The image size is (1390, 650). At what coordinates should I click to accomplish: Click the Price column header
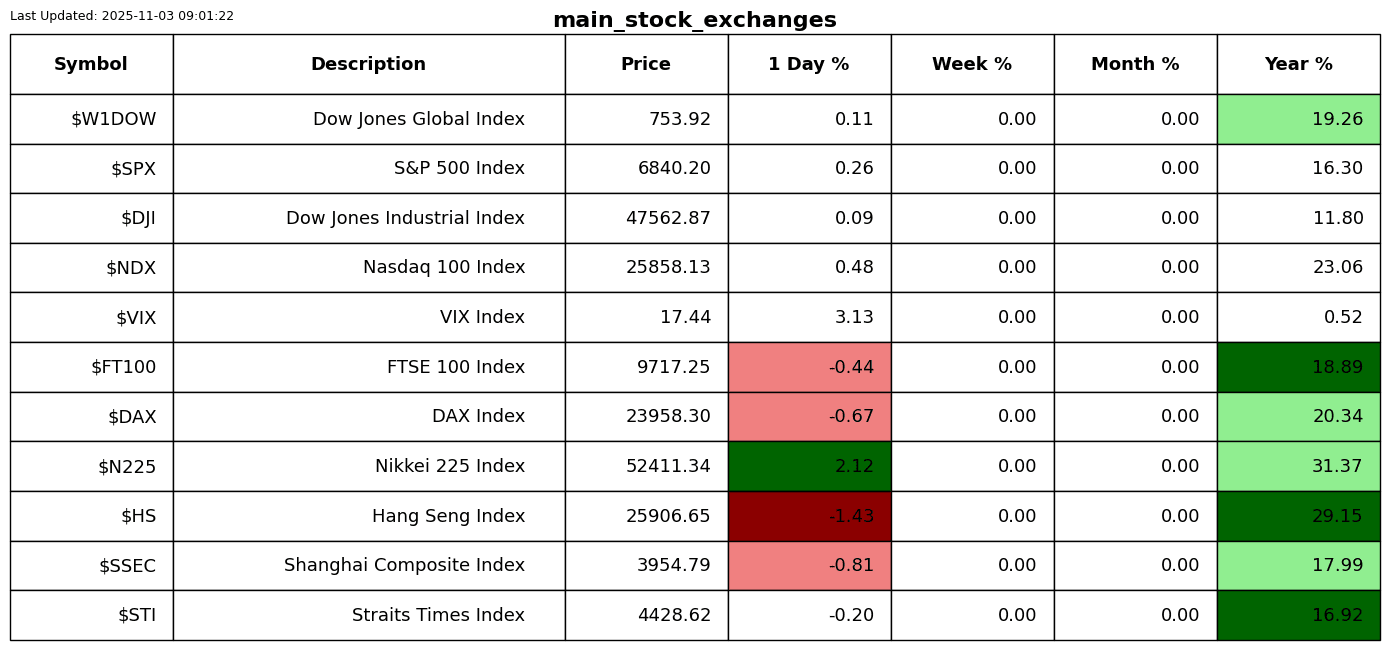(646, 65)
